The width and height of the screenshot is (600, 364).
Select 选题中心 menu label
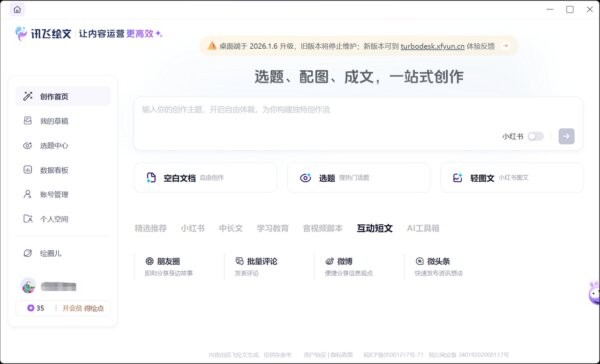click(54, 146)
